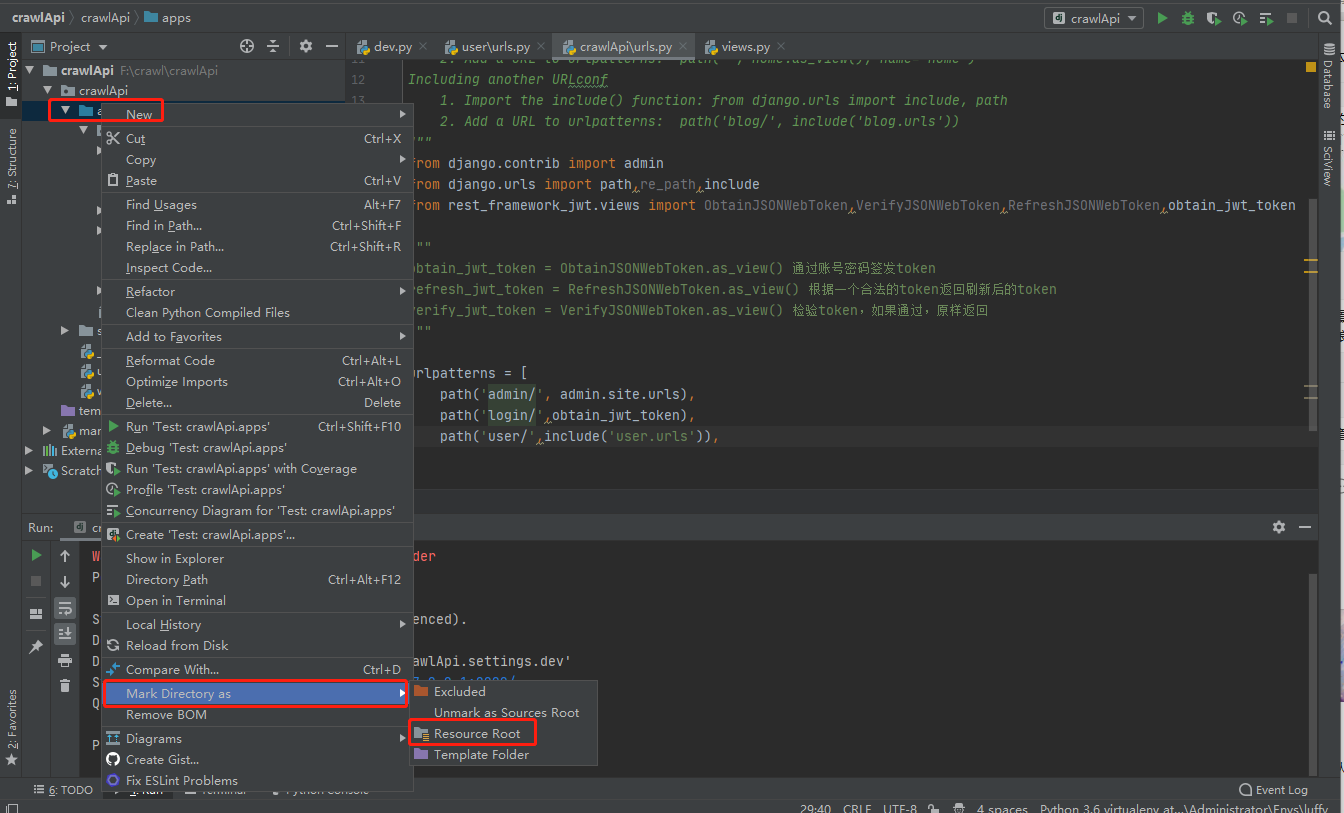Switch to dev.py editor tab
The image size is (1344, 813).
[x=393, y=47]
